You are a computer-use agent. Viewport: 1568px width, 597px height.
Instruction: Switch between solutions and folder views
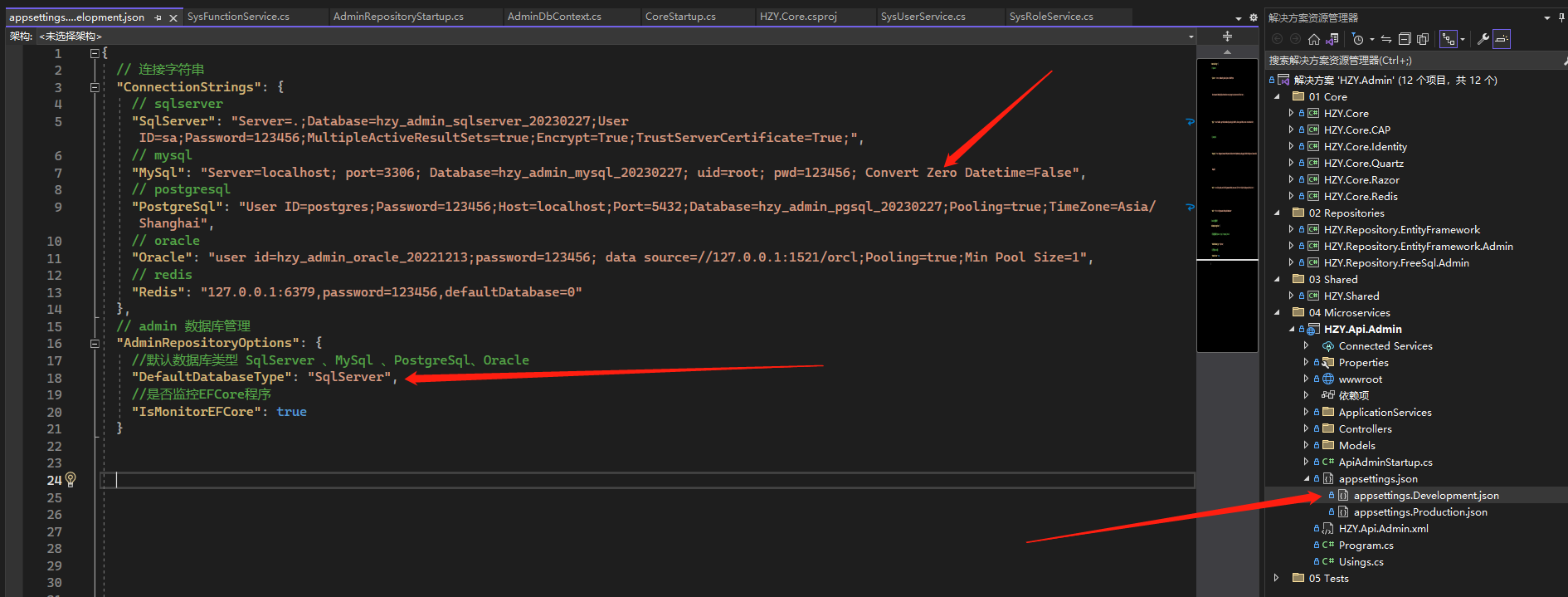pyautogui.click(x=1332, y=39)
